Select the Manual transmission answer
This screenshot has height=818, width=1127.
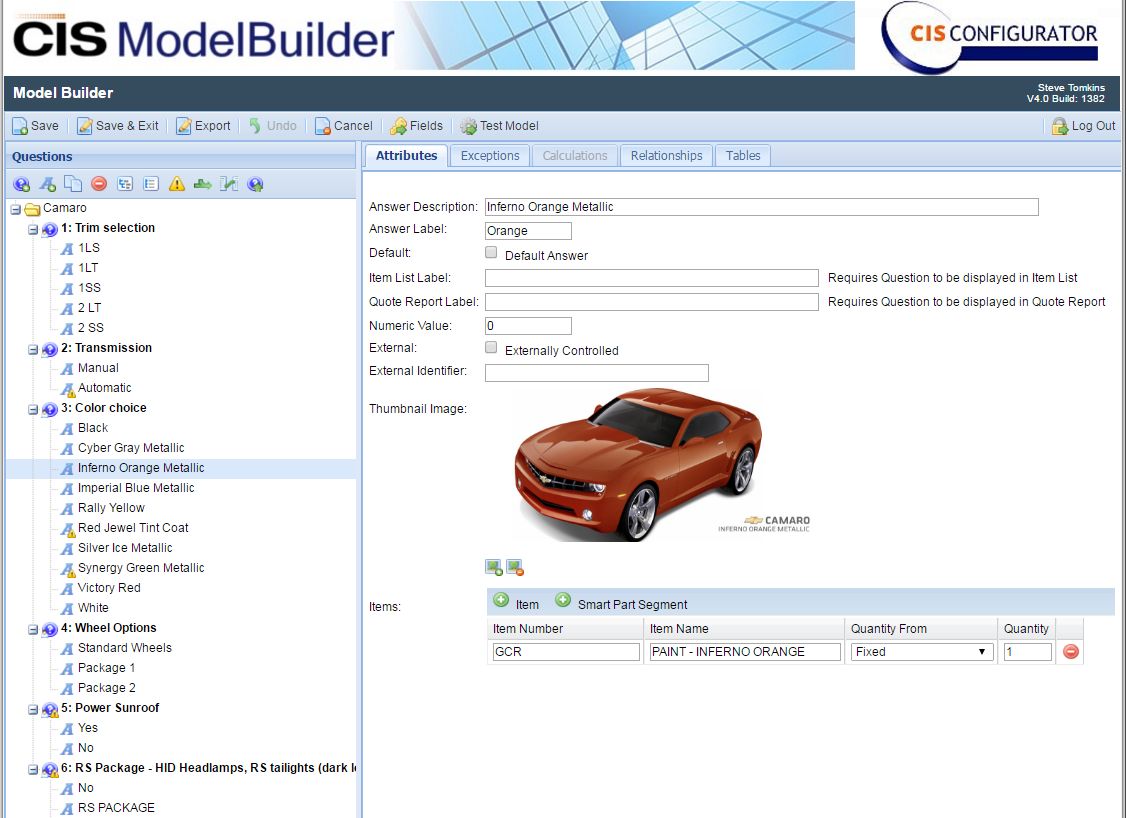[x=98, y=368]
